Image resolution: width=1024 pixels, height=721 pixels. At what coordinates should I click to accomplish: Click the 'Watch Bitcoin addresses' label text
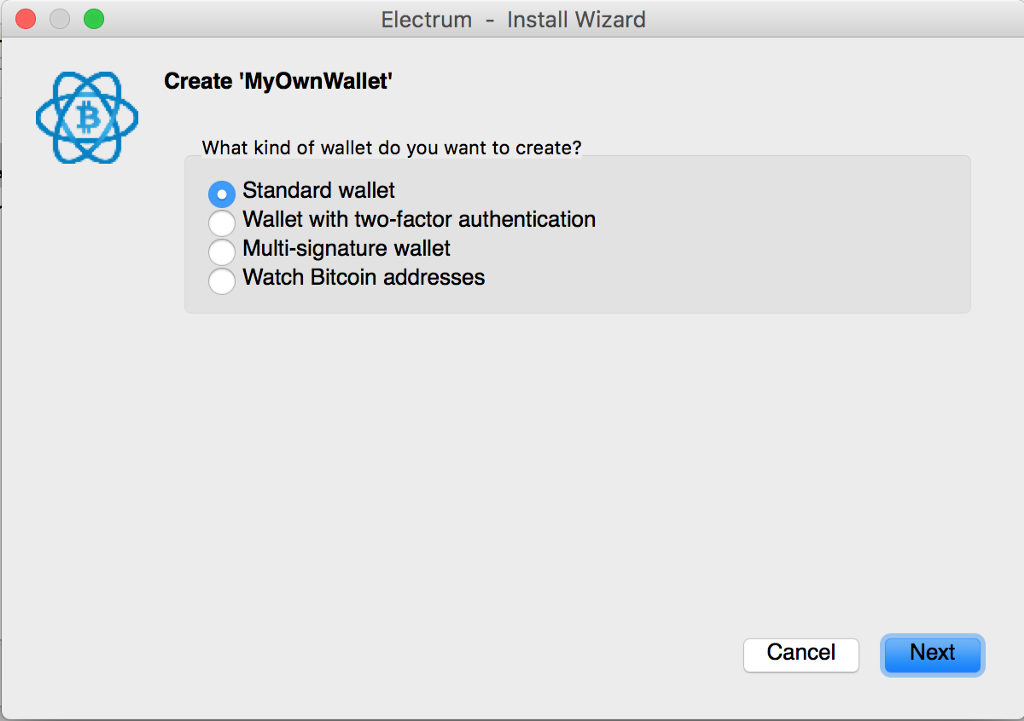pyautogui.click(x=364, y=278)
